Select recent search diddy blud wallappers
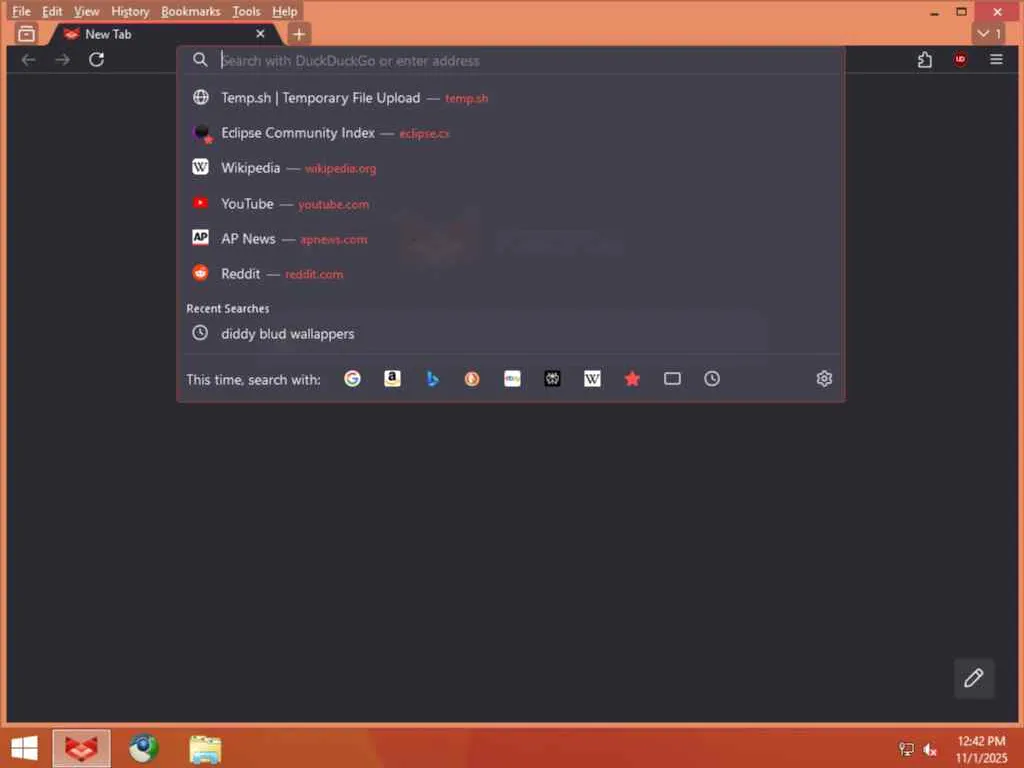Image resolution: width=1024 pixels, height=768 pixels. pyautogui.click(x=511, y=334)
